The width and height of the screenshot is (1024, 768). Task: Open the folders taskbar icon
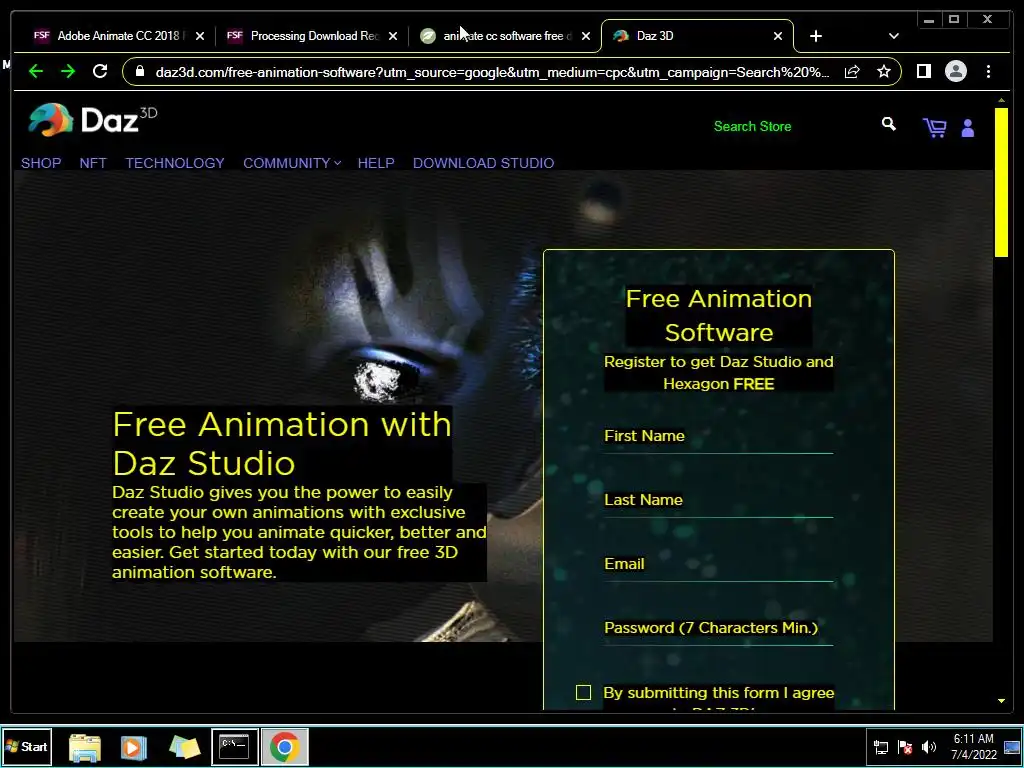[184, 747]
